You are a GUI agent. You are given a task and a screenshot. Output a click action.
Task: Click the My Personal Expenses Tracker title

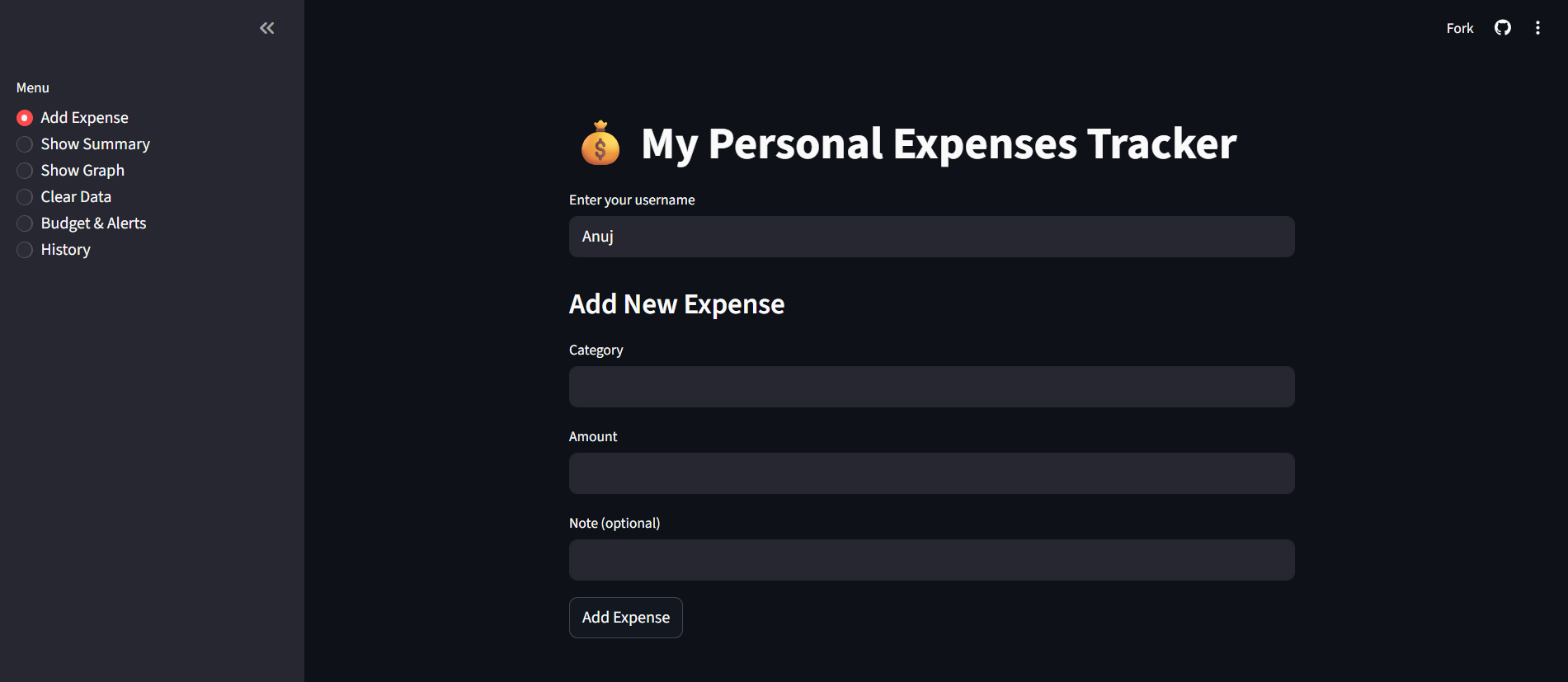[x=939, y=143]
